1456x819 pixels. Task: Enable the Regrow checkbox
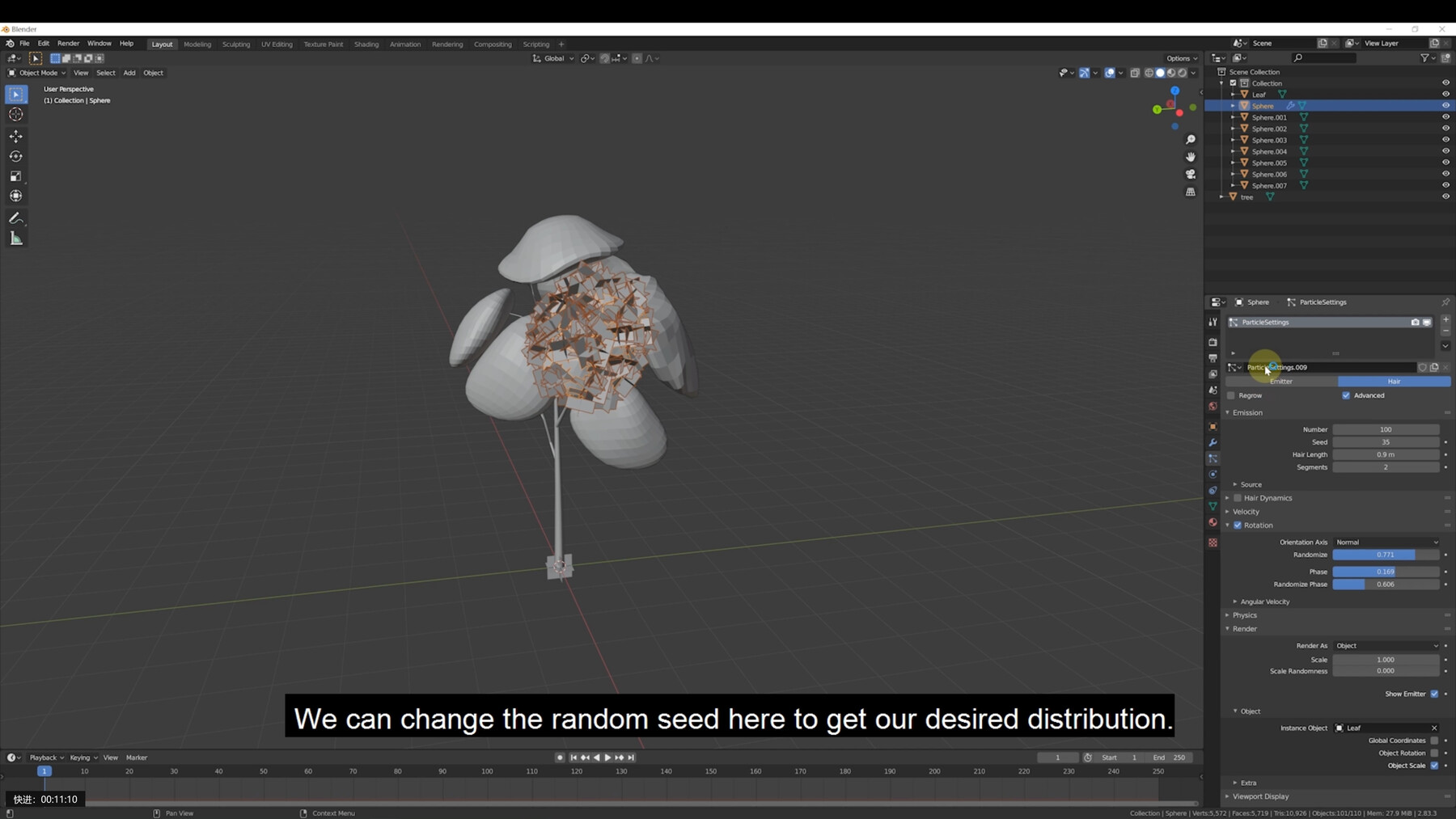(x=1232, y=395)
